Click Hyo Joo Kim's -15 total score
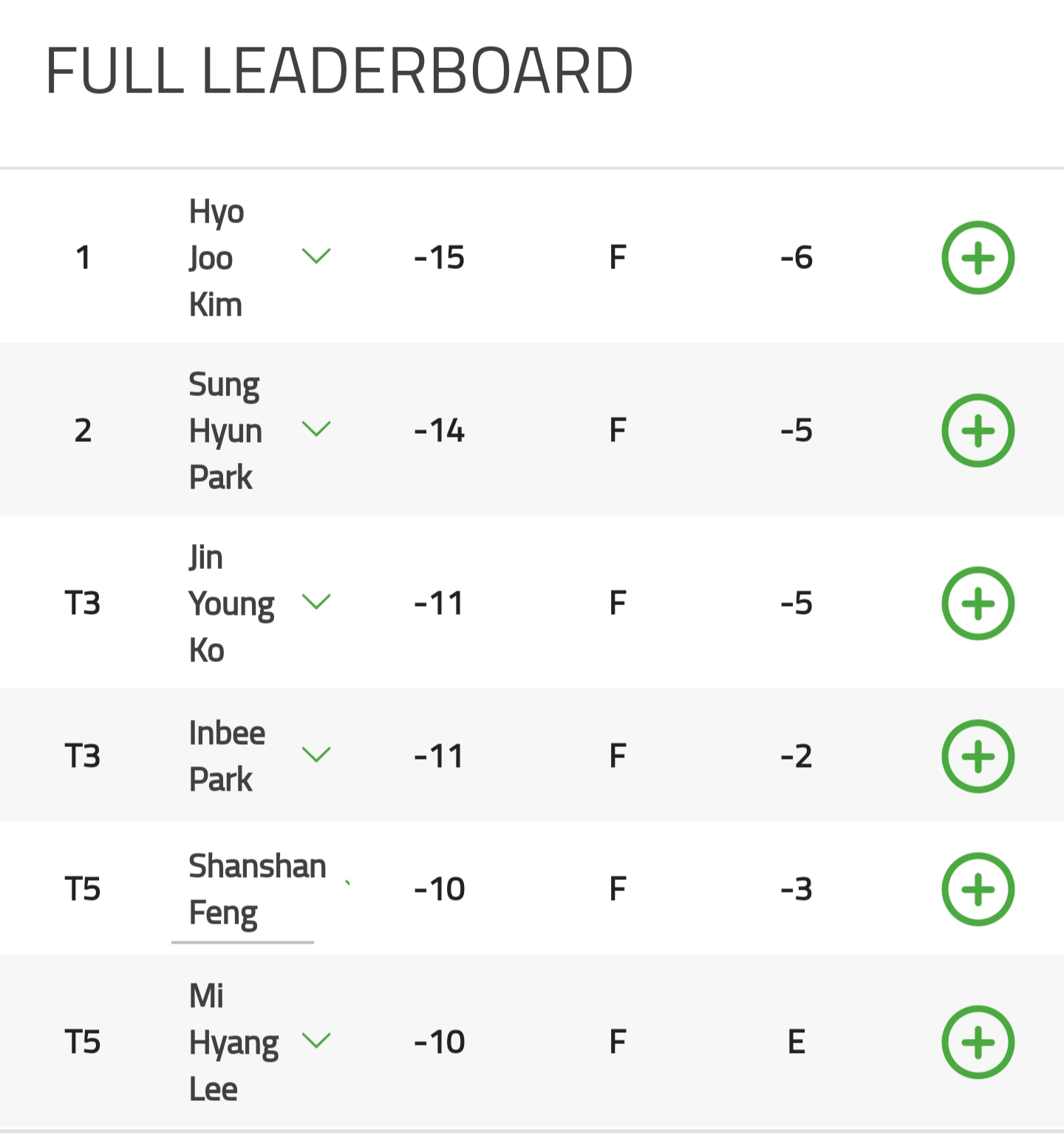The width and height of the screenshot is (1064, 1135). pyautogui.click(x=439, y=258)
